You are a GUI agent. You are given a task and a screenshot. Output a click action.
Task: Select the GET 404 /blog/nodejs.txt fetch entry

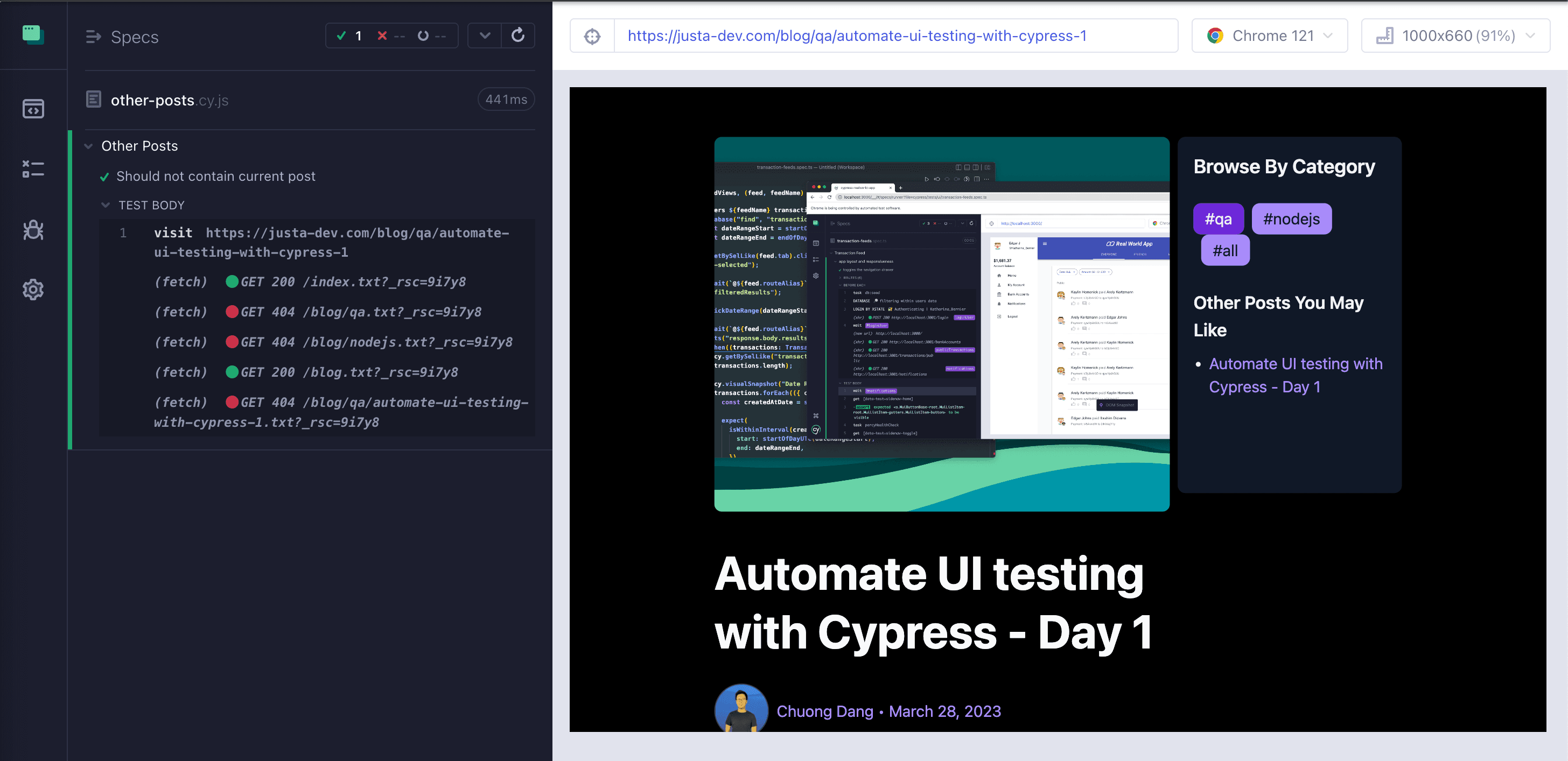click(x=317, y=342)
